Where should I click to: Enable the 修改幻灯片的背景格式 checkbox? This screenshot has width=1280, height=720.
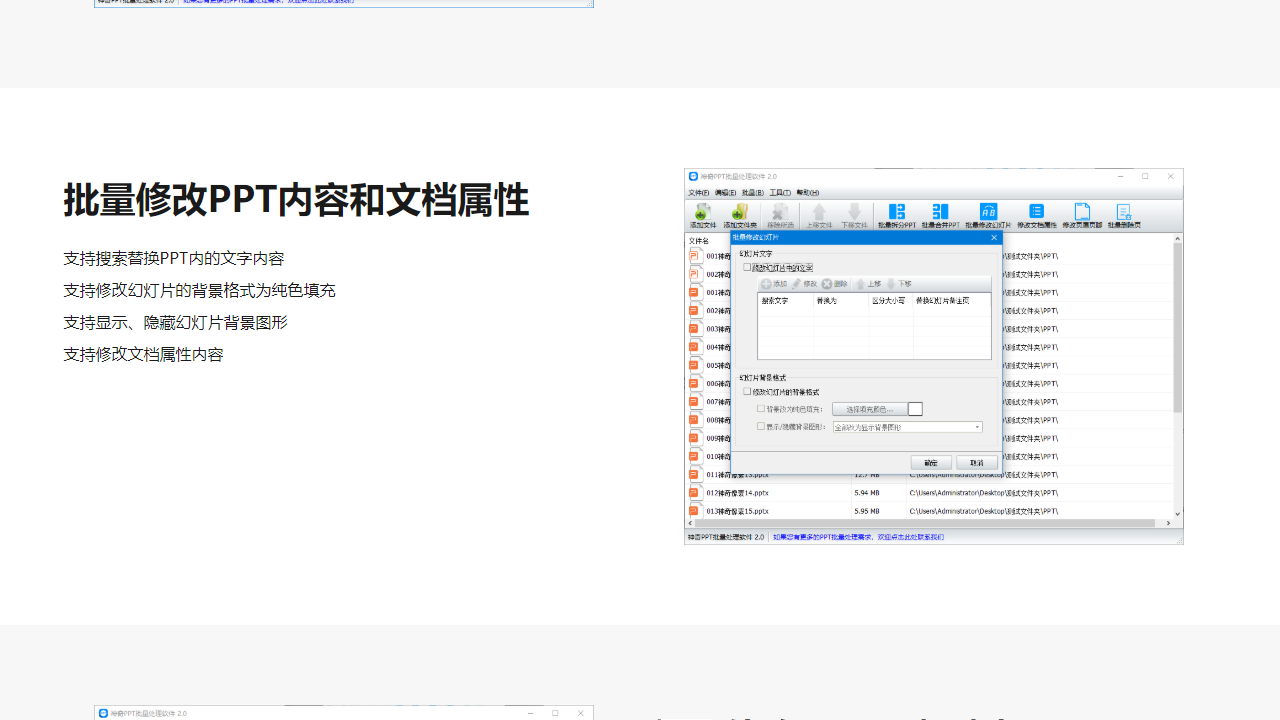746,390
